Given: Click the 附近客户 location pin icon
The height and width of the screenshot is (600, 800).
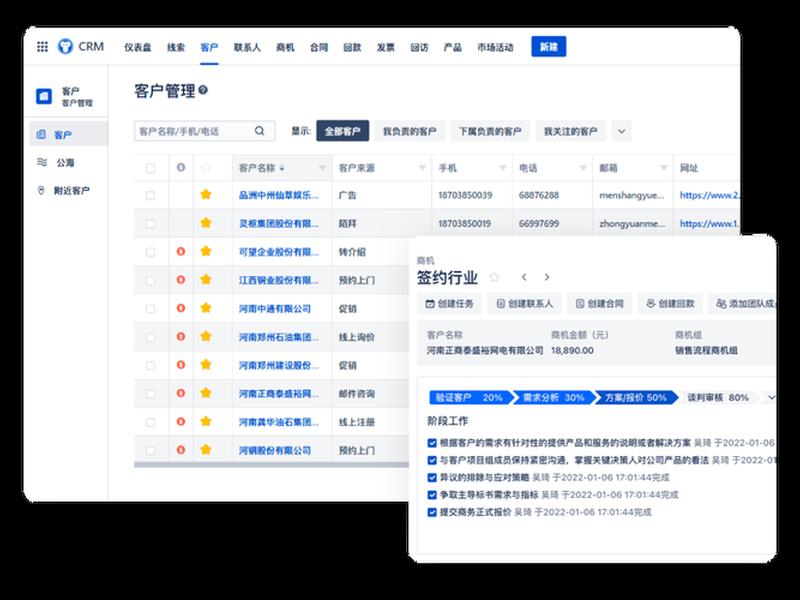Looking at the screenshot, I should 41,190.
